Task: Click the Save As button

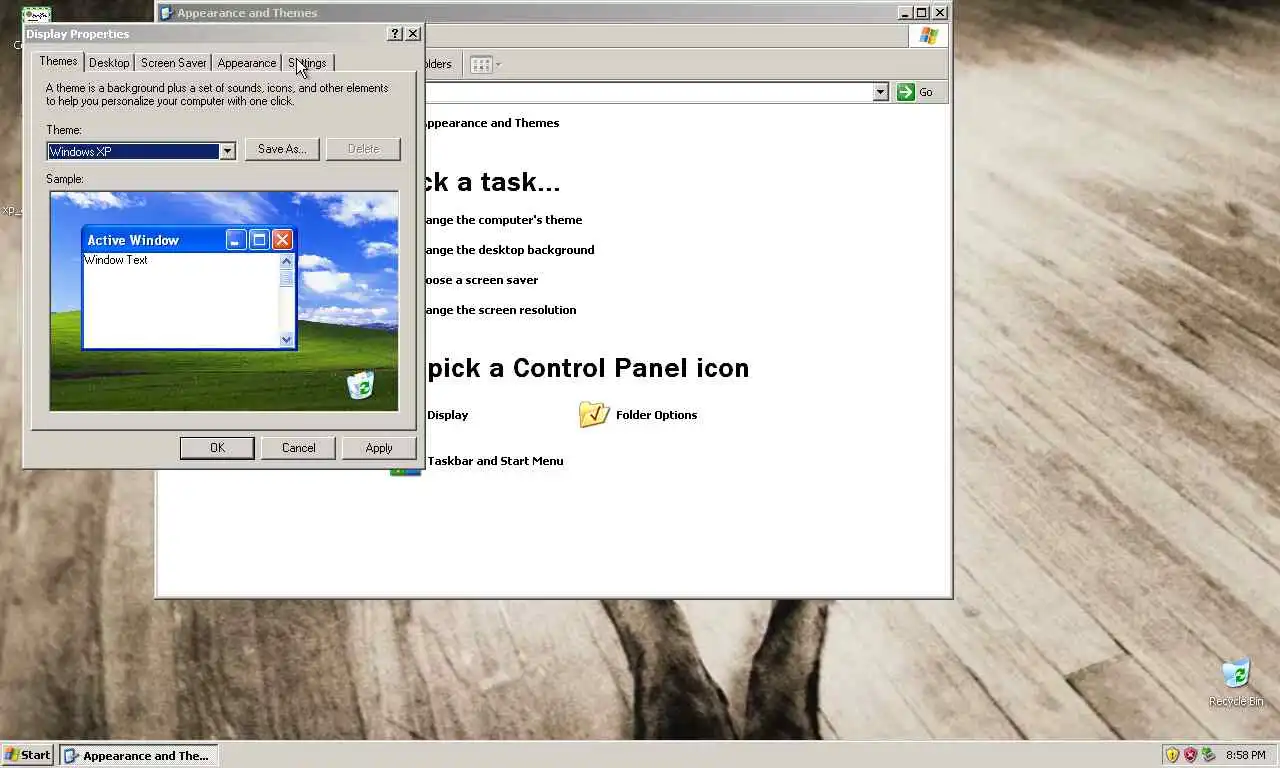Action: [282, 149]
